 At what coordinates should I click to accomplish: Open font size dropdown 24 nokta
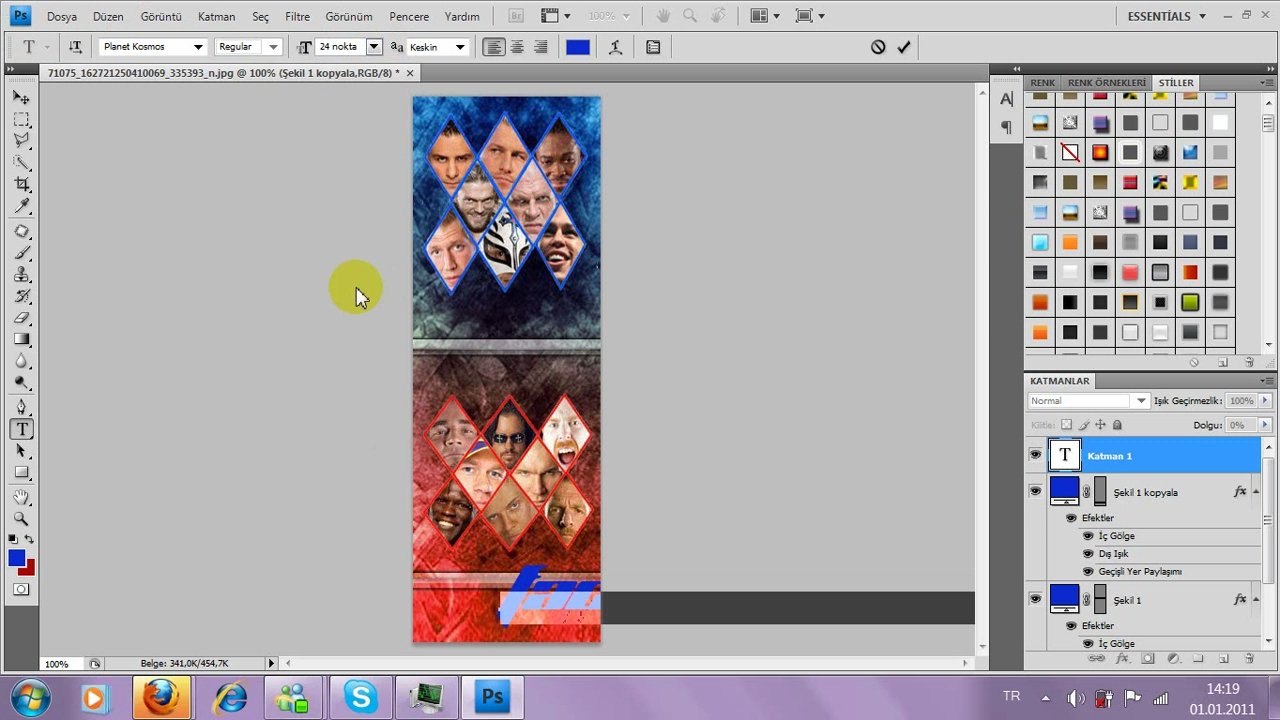(x=373, y=47)
